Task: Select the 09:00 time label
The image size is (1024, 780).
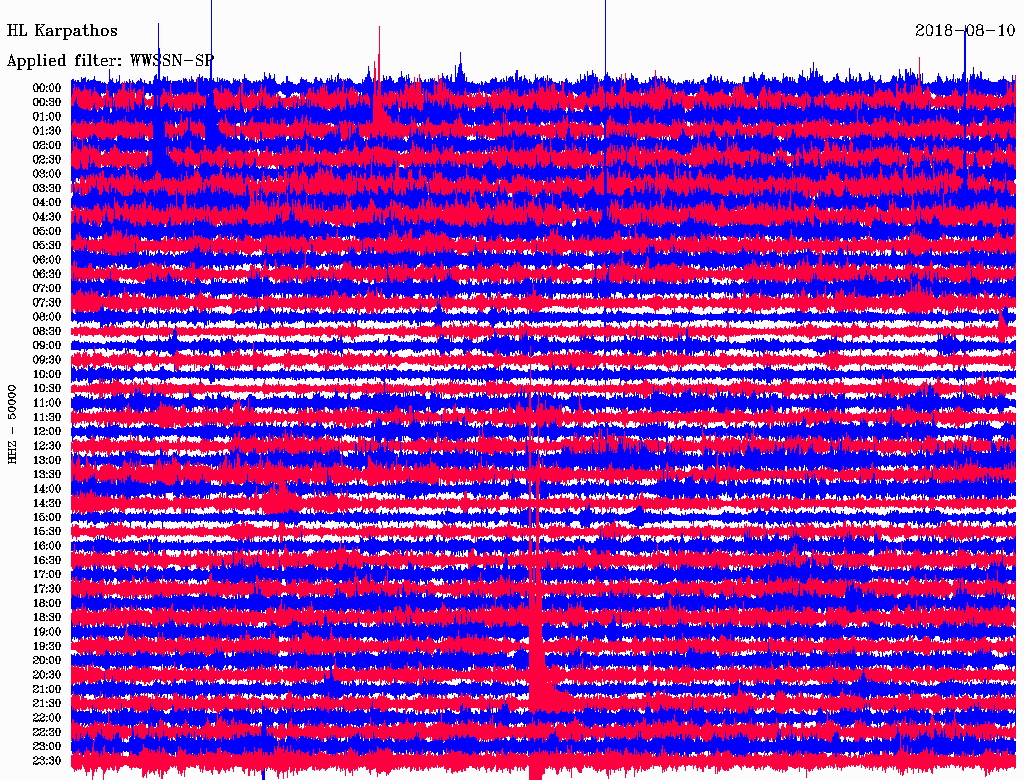Action: (x=47, y=346)
